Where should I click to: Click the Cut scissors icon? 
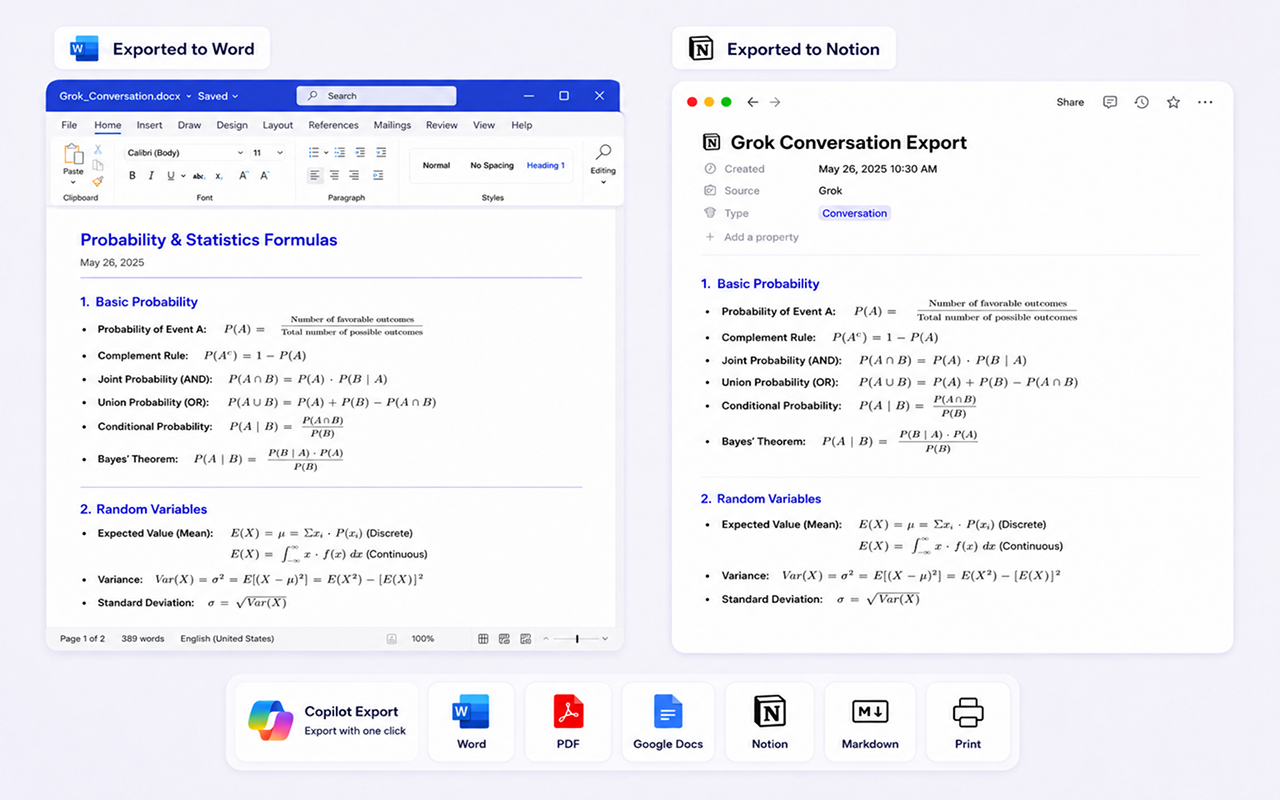(98, 149)
